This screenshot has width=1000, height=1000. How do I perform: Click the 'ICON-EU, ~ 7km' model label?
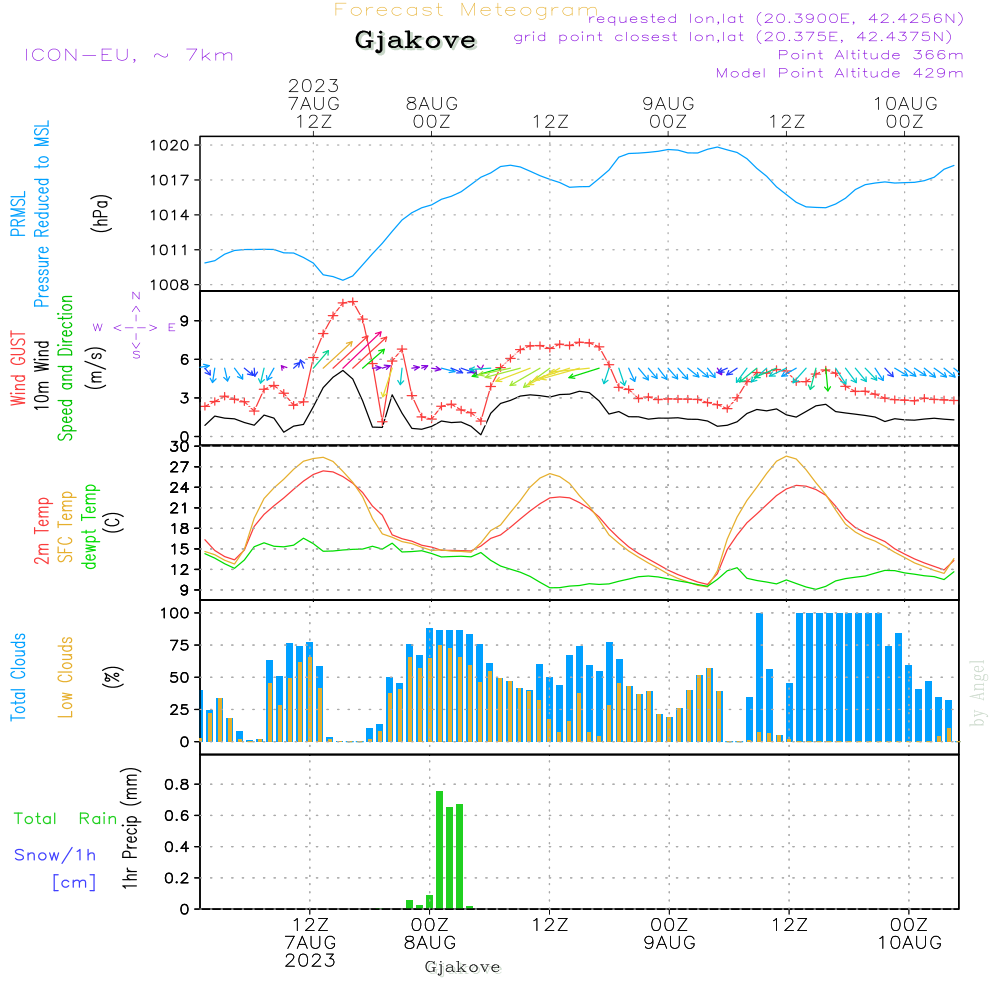tap(129, 55)
